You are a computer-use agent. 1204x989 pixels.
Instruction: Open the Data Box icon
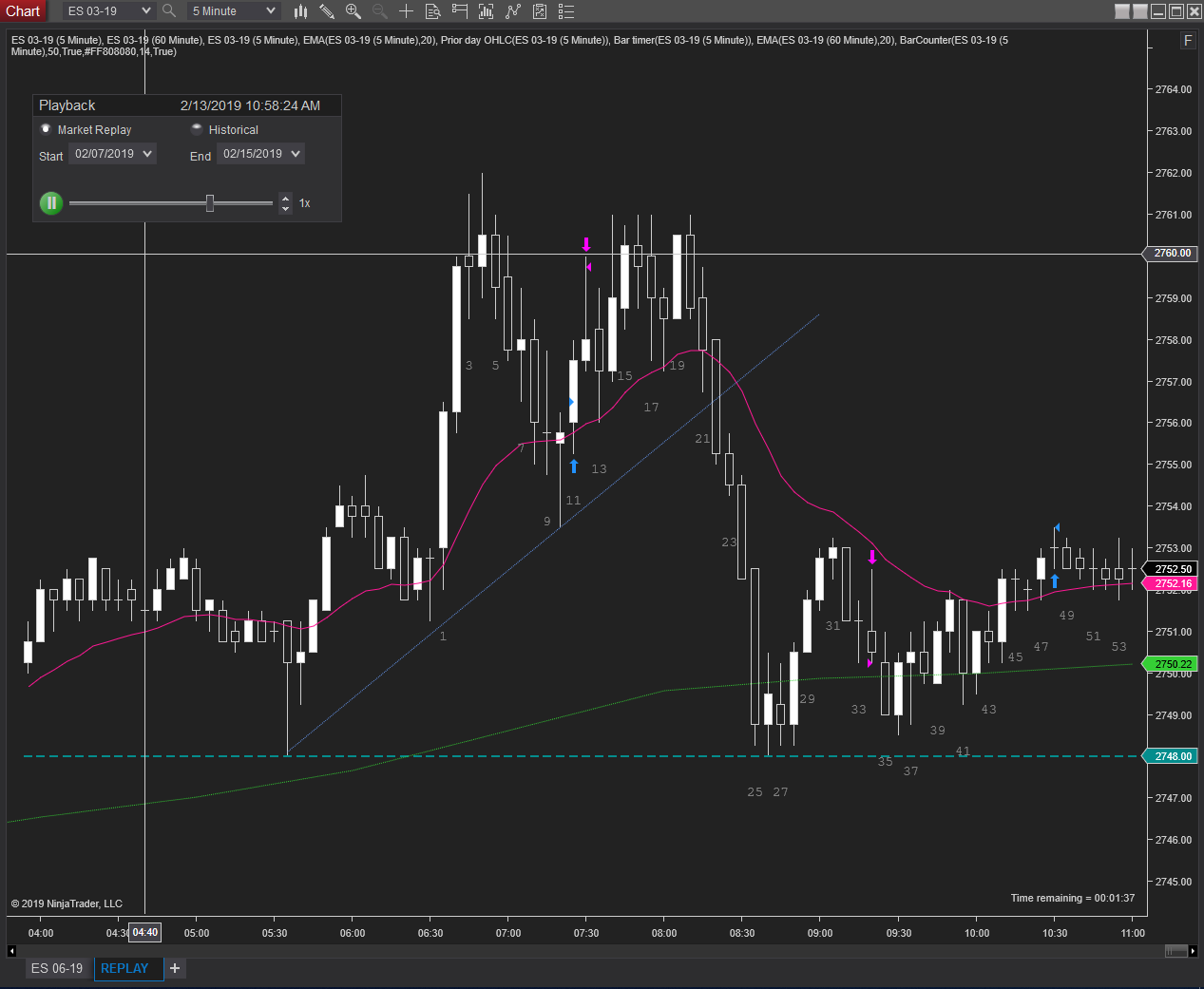point(433,11)
